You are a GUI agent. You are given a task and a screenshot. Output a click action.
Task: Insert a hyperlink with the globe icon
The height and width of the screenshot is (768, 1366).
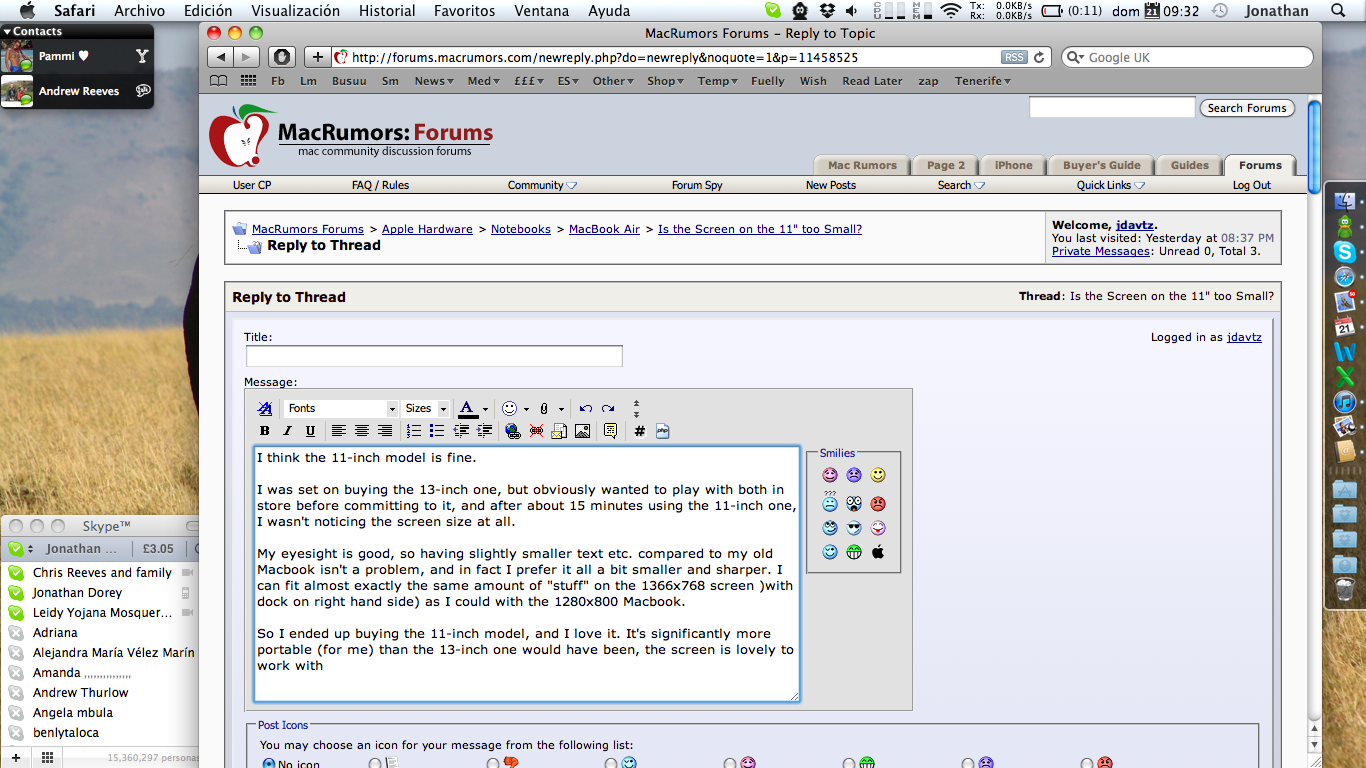513,431
